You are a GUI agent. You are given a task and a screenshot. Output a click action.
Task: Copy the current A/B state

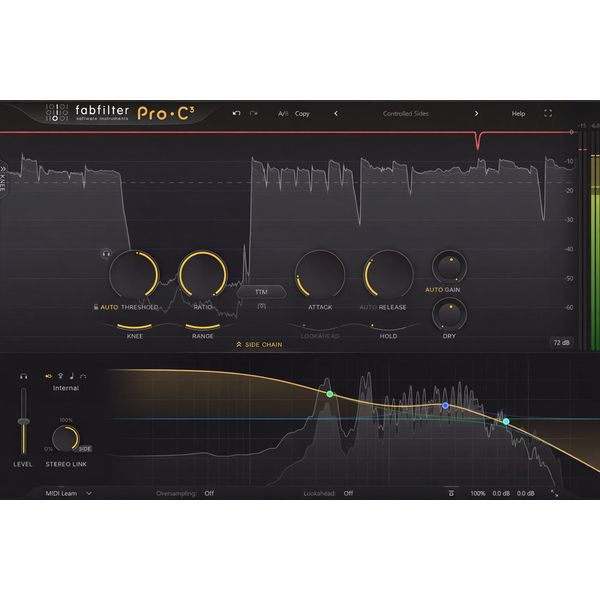click(302, 114)
